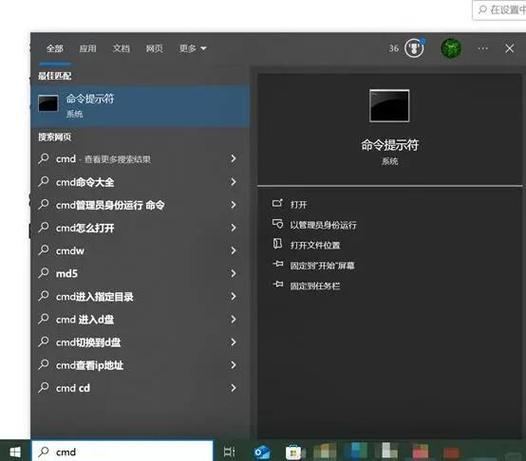The height and width of the screenshot is (461, 526).
Task: Expand the chevron for md5
Action: tap(233, 273)
